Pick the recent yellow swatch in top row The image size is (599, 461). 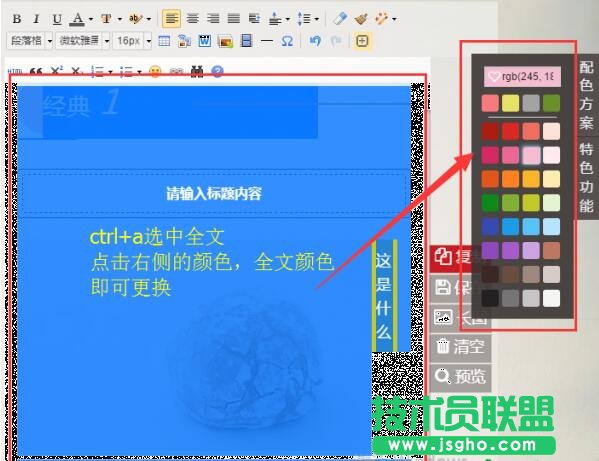(510, 103)
